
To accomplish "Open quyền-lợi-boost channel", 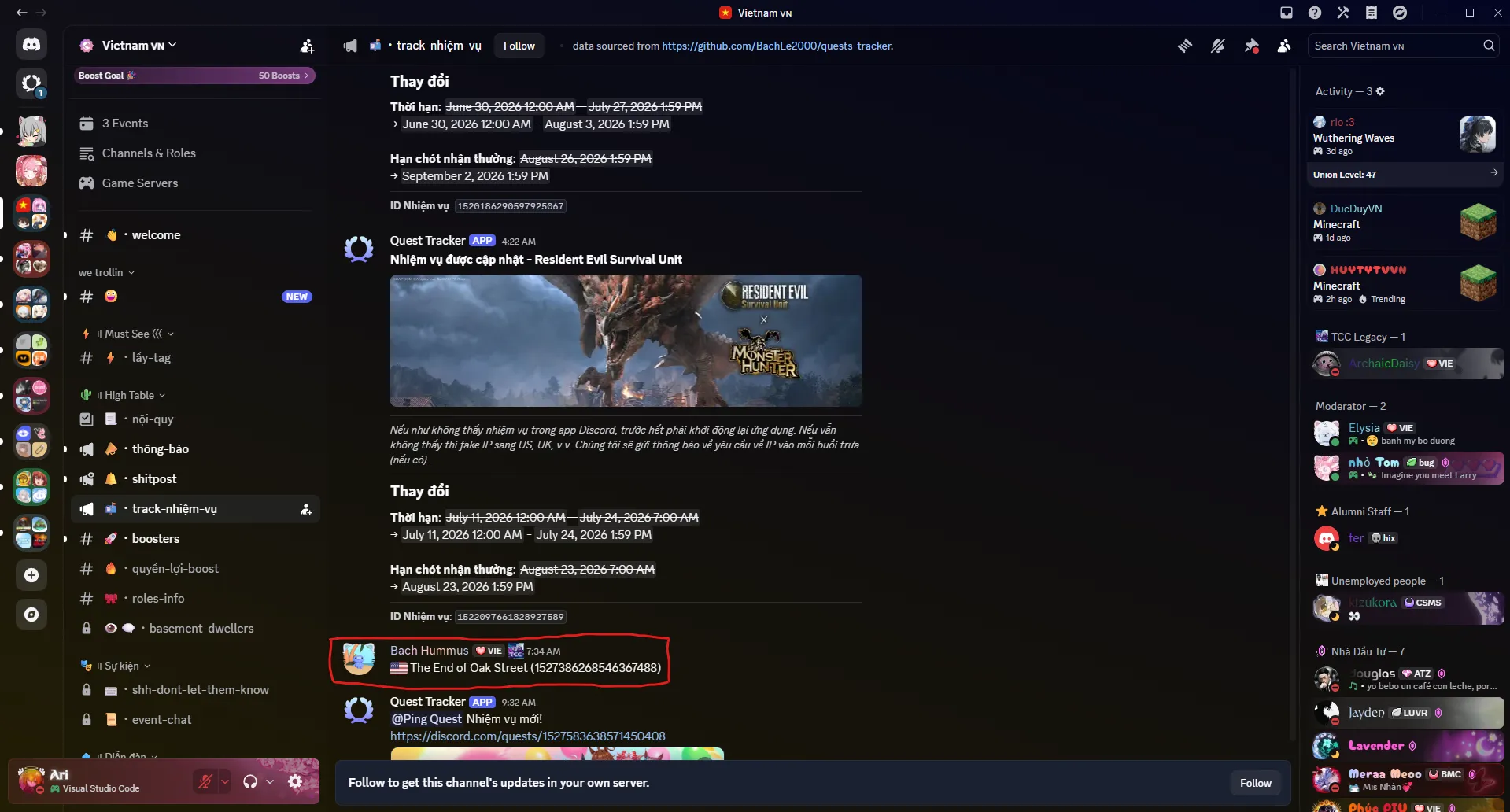I will tap(195, 569).
